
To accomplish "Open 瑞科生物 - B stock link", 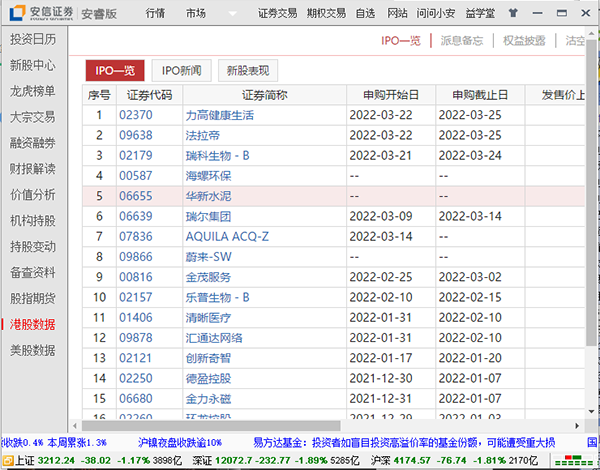I will [x=217, y=156].
